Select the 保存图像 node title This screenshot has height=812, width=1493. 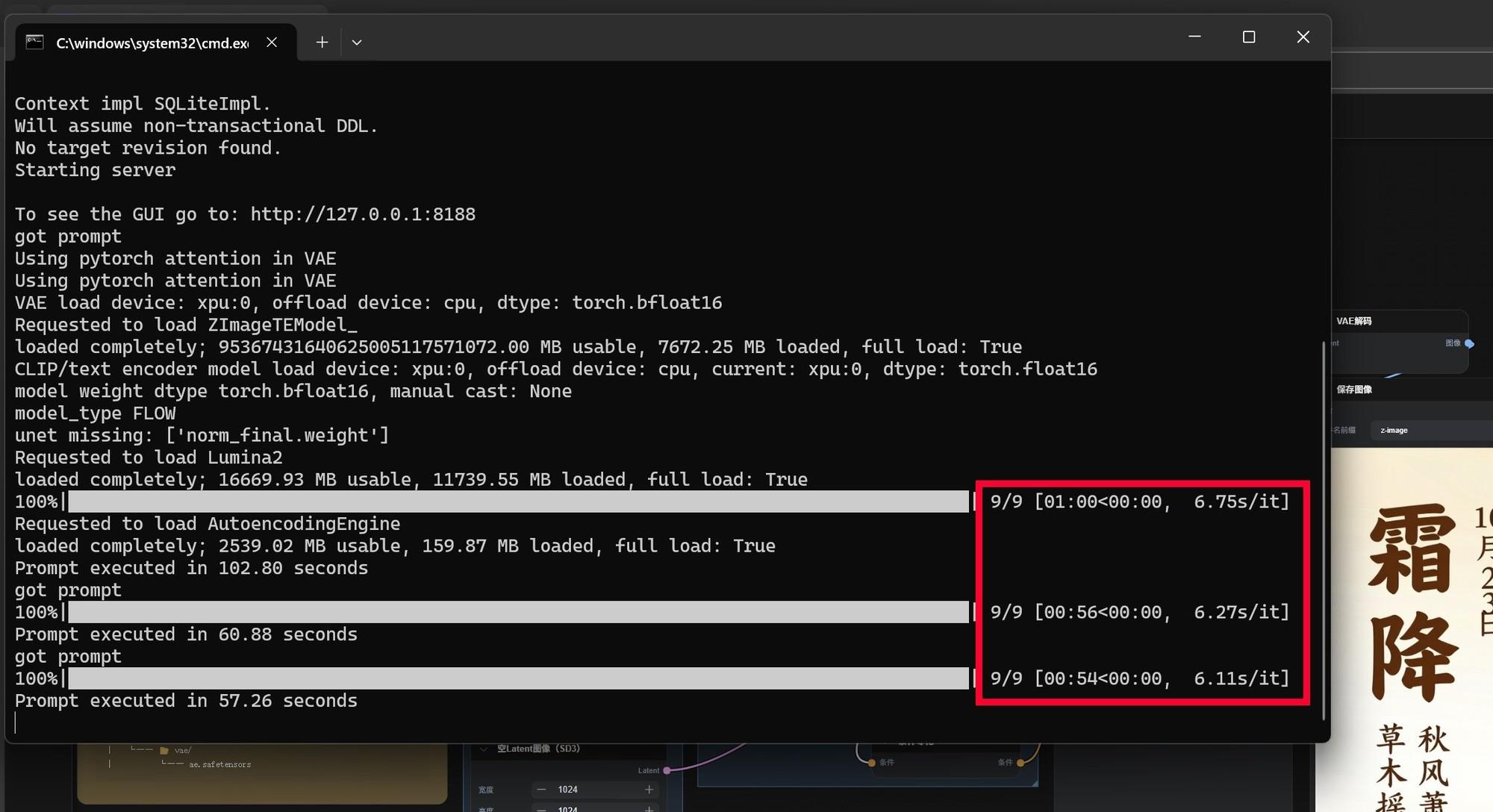[x=1353, y=390]
